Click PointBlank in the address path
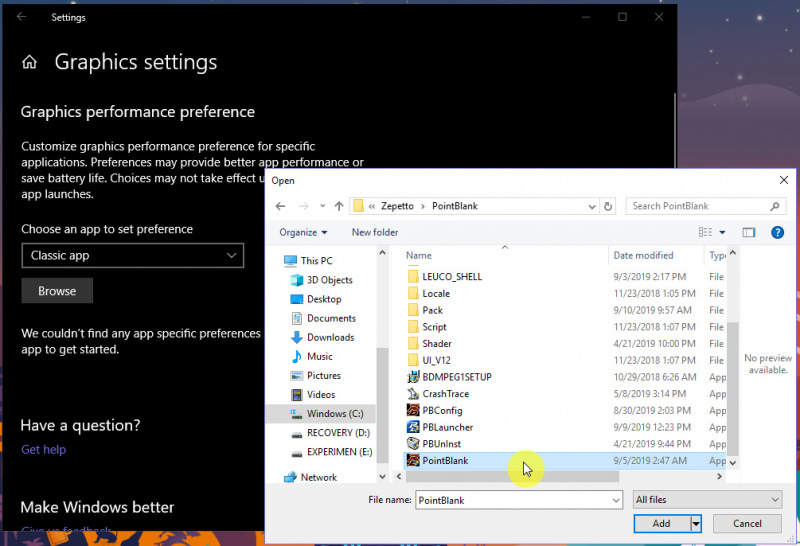The width and height of the screenshot is (800, 546). click(x=455, y=206)
